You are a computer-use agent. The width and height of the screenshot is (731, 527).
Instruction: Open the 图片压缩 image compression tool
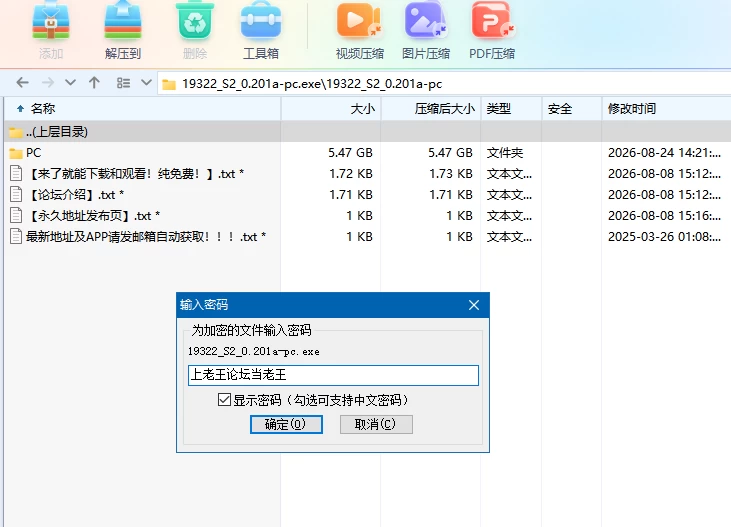tap(425, 20)
